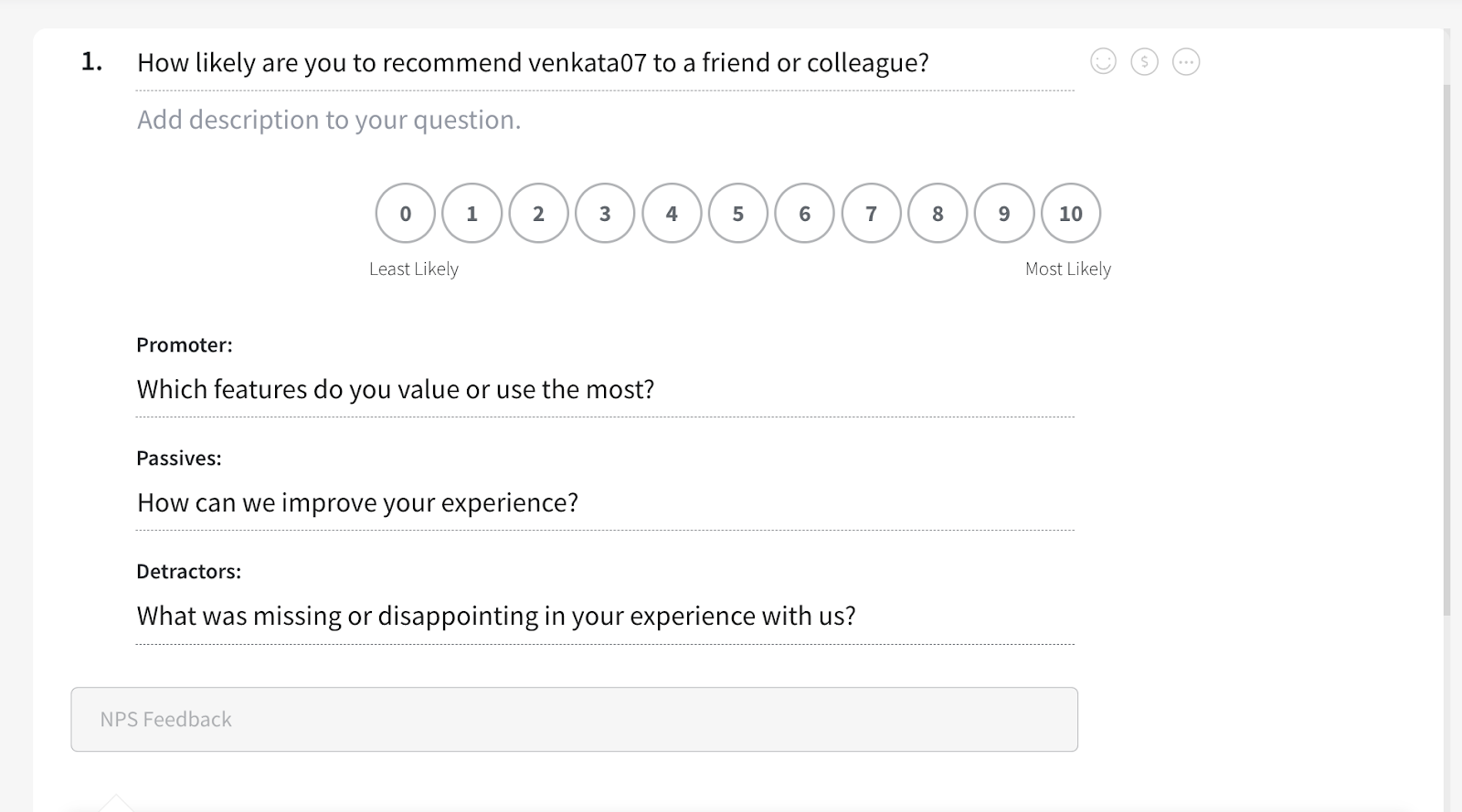Viewport: 1462px width, 812px height.
Task: Edit the question title text field
Action: coord(533,63)
